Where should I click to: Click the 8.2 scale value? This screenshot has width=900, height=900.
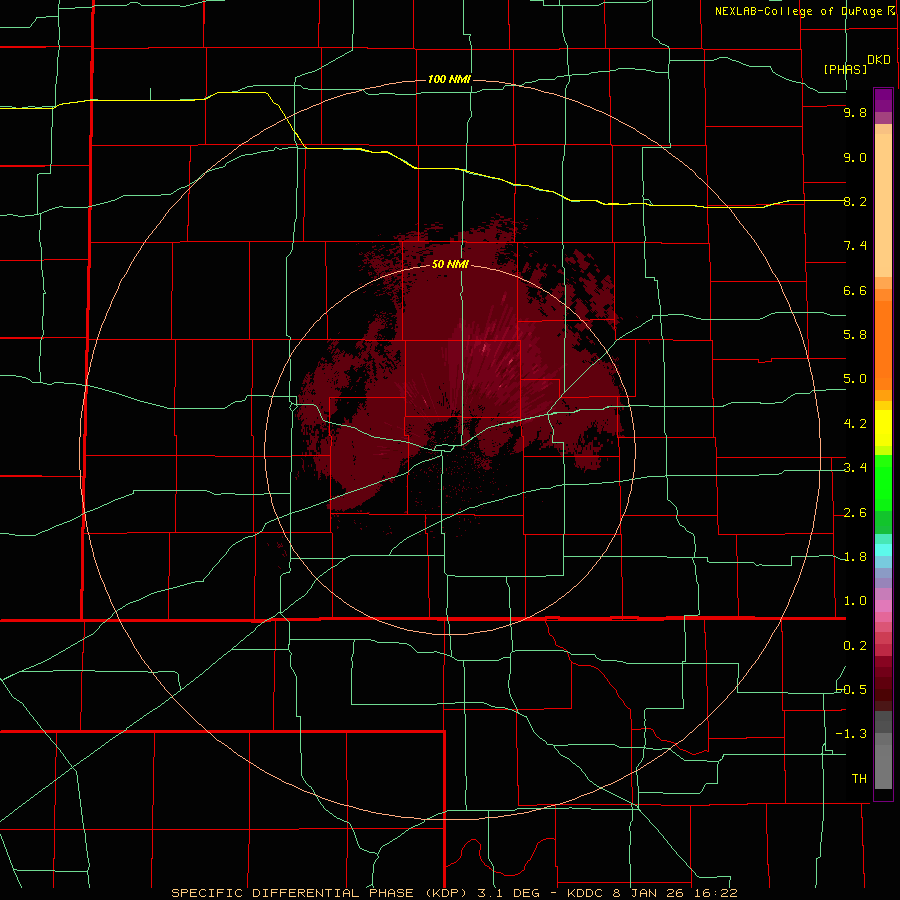pos(855,201)
